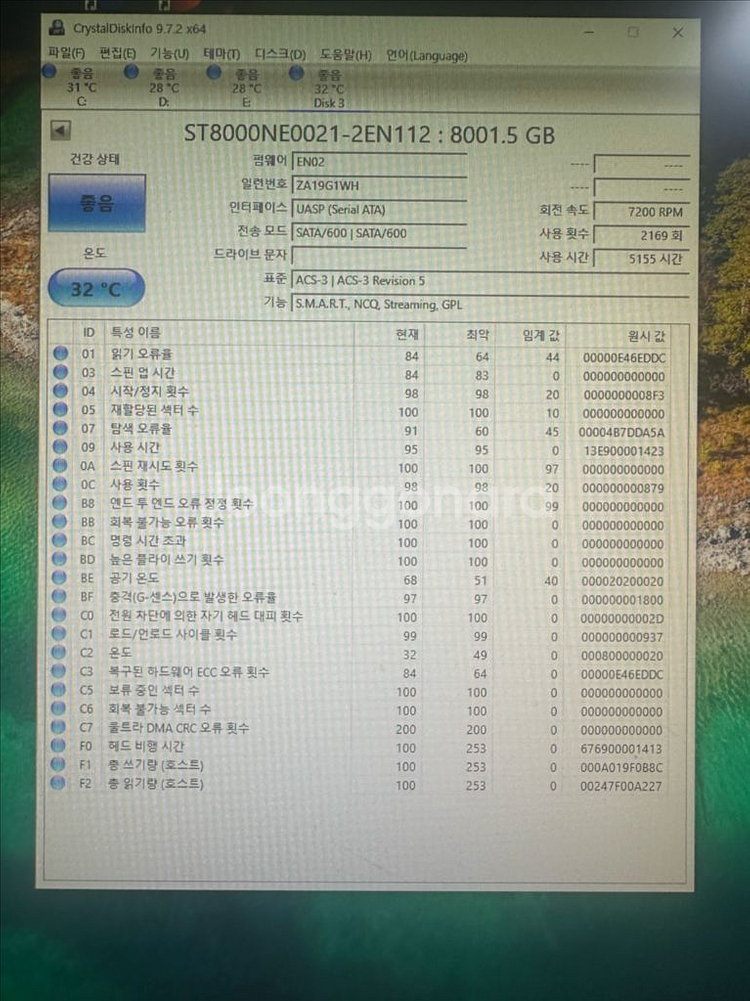Click the firmware field EN02
Viewport: 750px width, 1001px height.
tap(379, 162)
